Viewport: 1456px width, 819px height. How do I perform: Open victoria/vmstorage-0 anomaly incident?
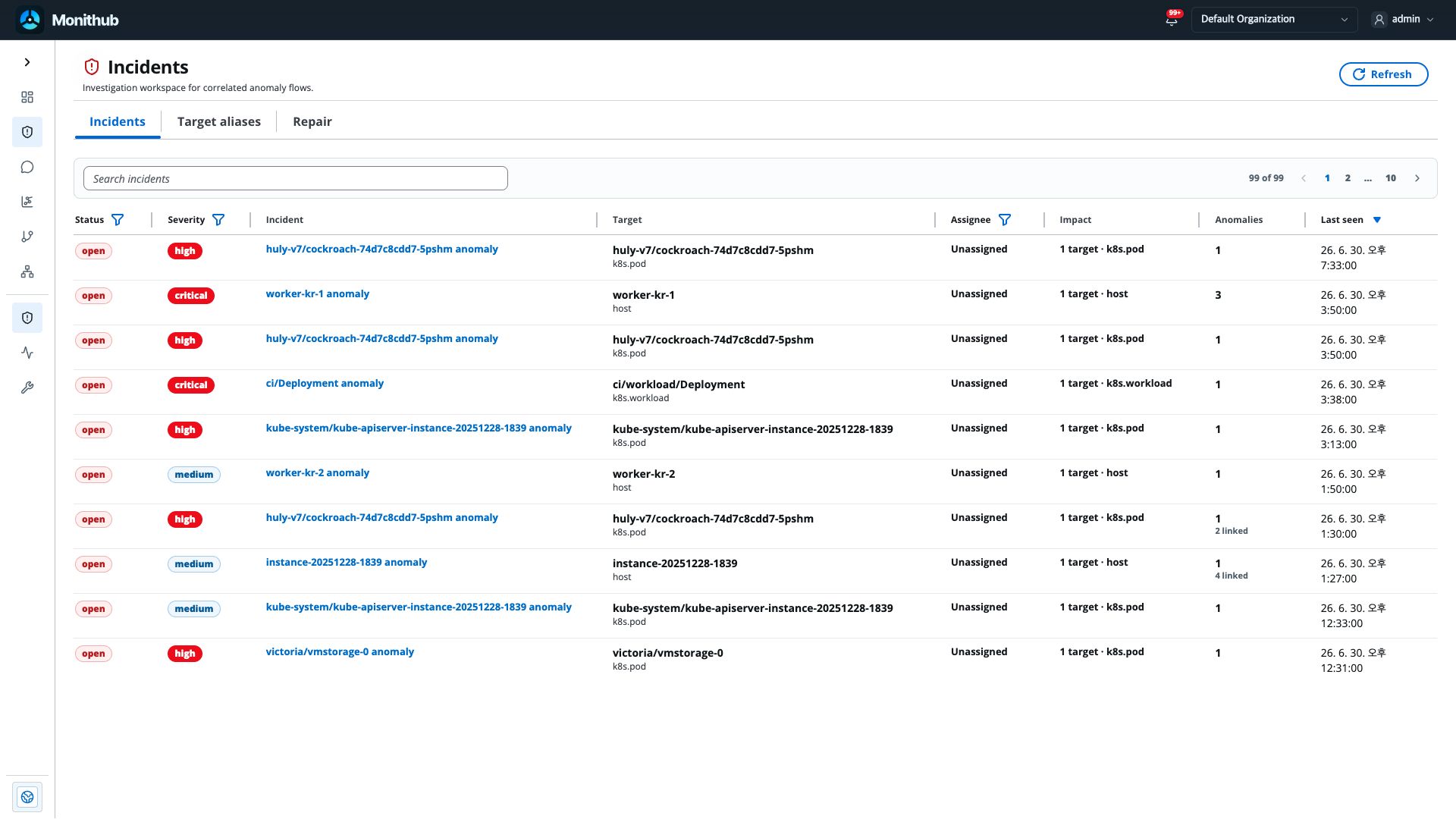click(x=340, y=651)
